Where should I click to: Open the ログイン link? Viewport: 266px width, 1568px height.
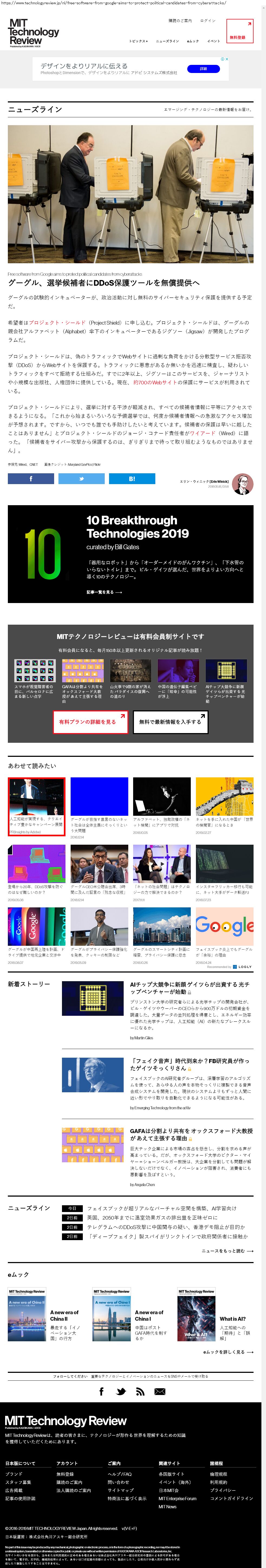[x=208, y=21]
